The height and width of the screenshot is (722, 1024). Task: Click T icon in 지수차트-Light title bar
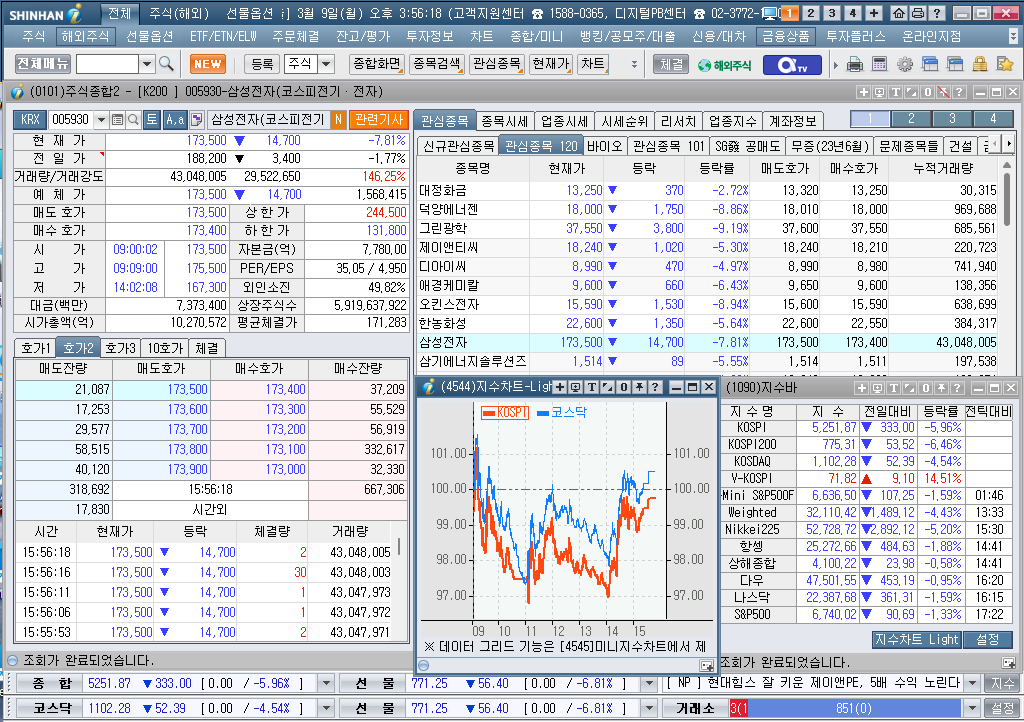592,387
